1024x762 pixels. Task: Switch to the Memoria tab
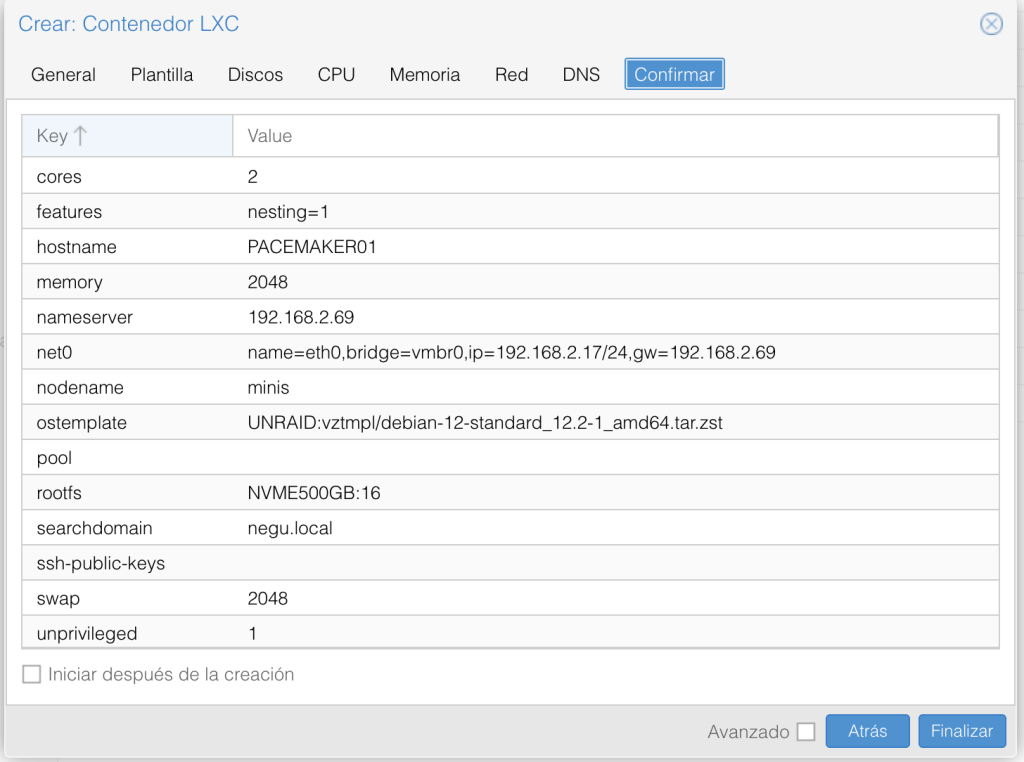click(424, 74)
